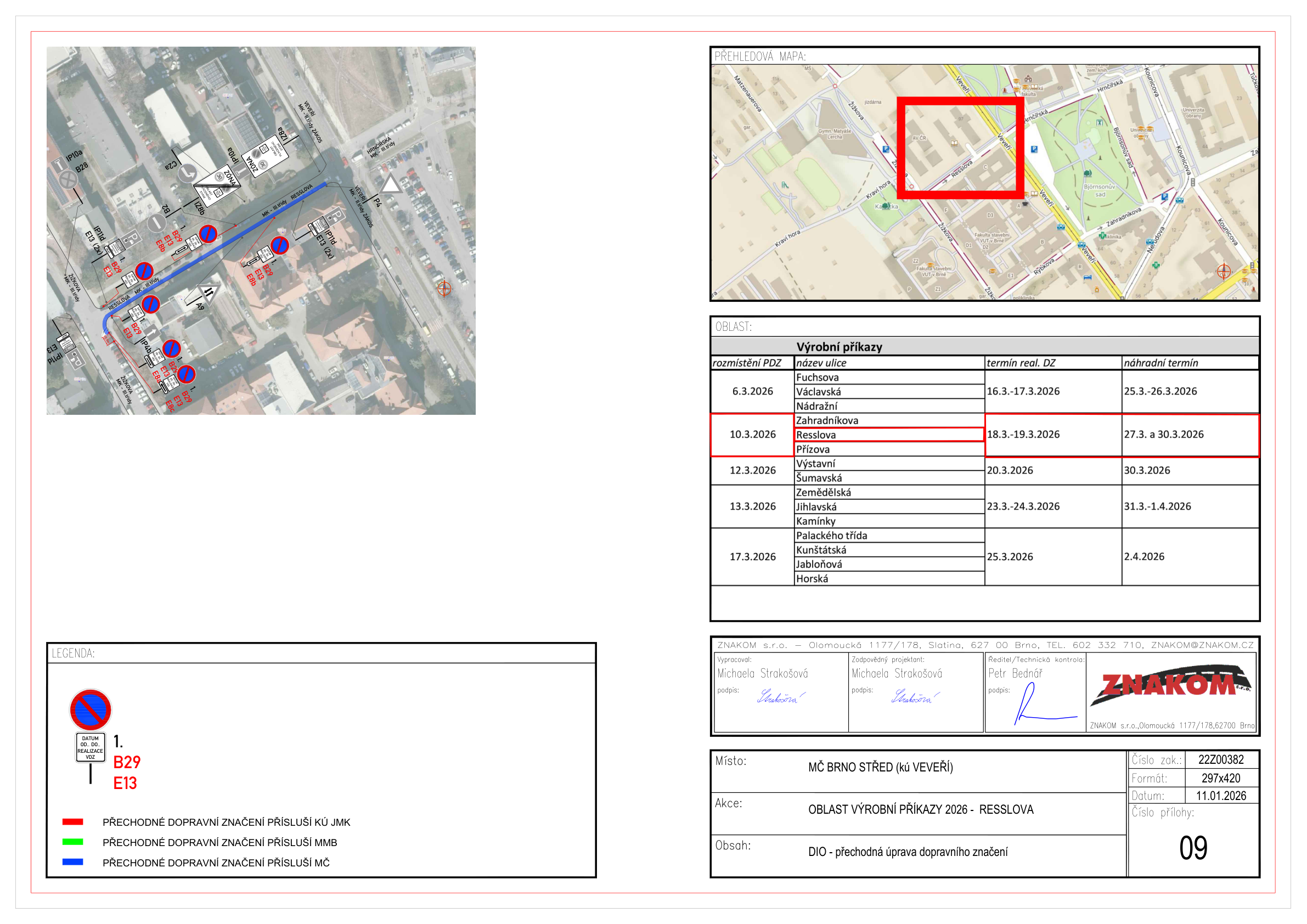Click the 'Horská' street row

click(890, 578)
